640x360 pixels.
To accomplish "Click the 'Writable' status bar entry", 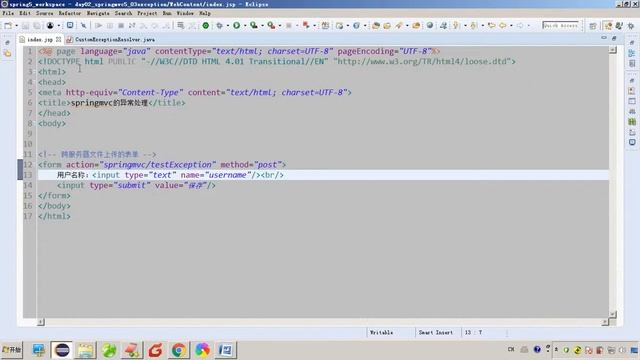I will (381, 333).
